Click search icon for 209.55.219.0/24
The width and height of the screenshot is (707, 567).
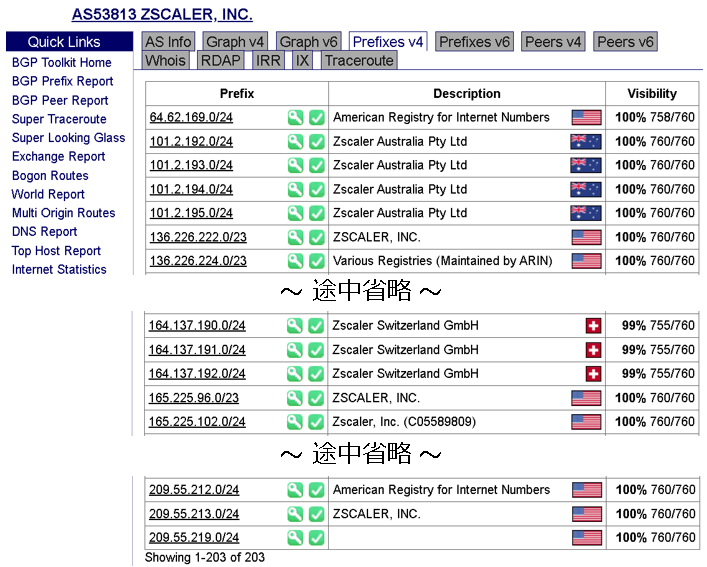pyautogui.click(x=295, y=538)
